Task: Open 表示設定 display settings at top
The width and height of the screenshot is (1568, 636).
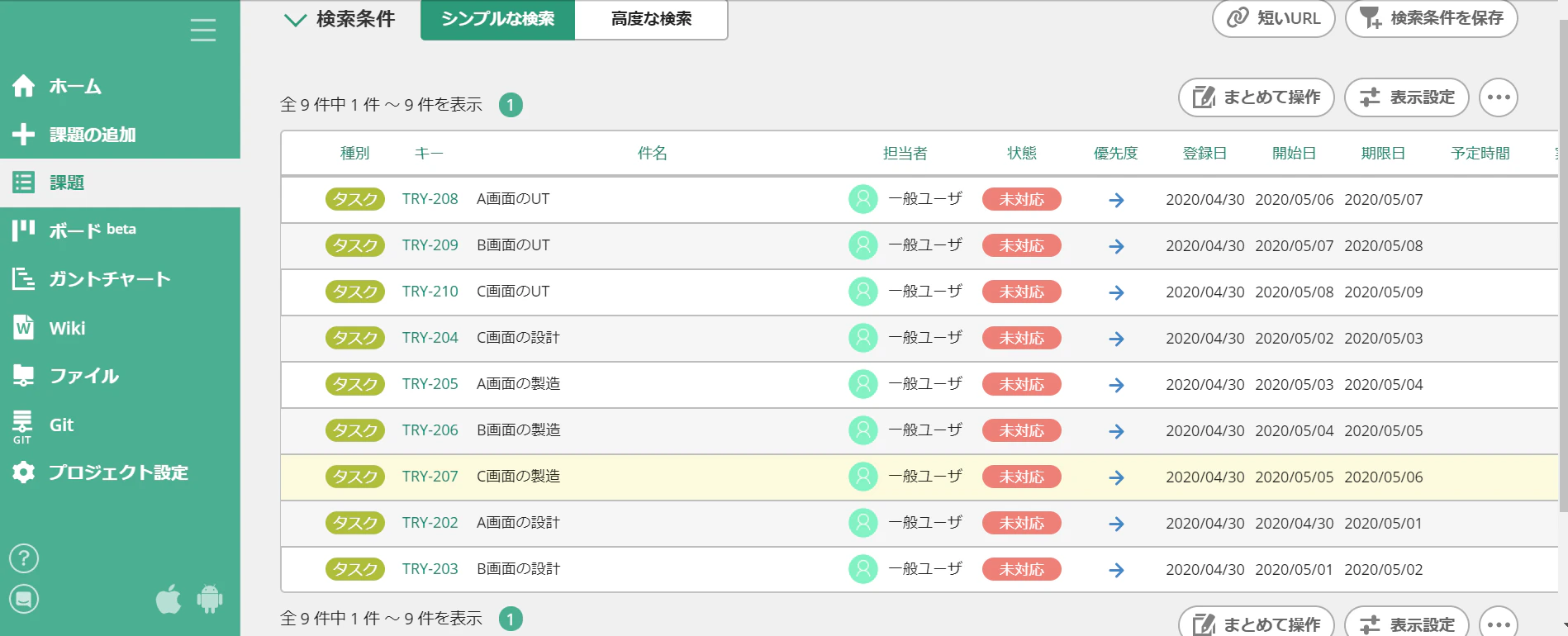Action: [1407, 97]
